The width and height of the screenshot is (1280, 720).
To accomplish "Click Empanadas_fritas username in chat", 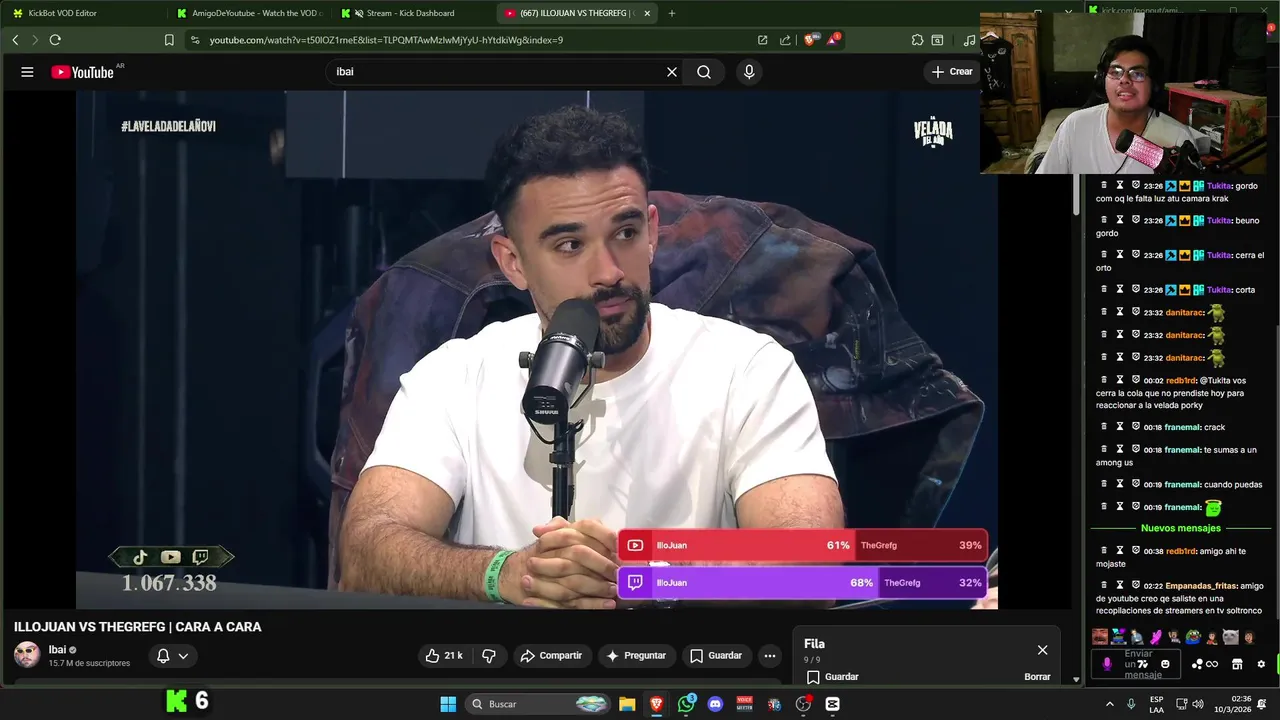I will tap(1200, 586).
